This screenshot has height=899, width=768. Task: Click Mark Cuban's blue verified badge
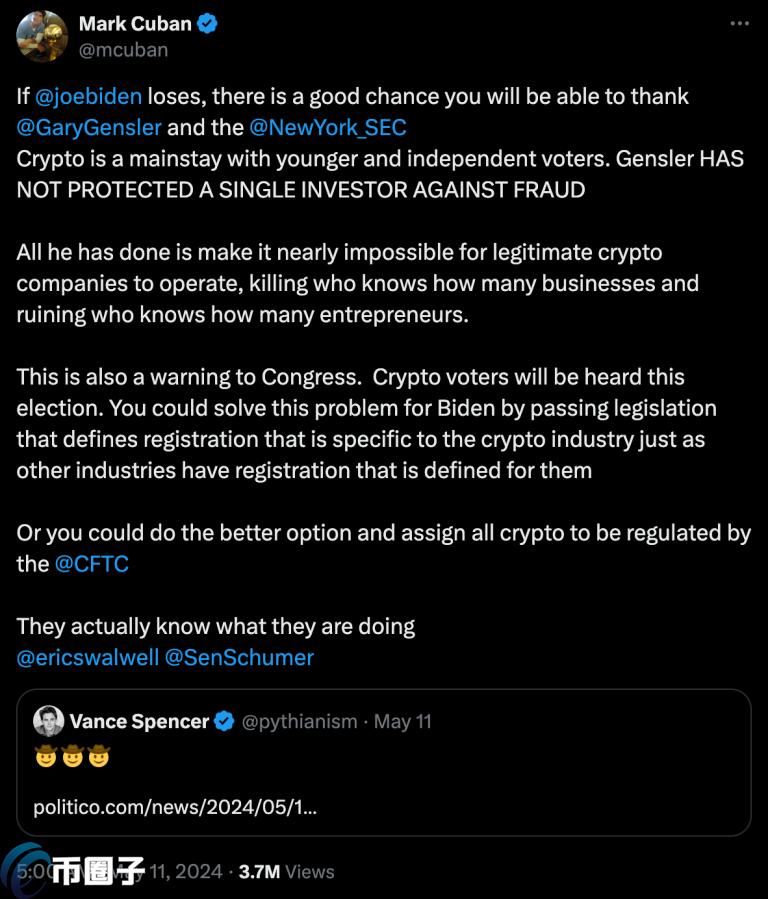207,24
